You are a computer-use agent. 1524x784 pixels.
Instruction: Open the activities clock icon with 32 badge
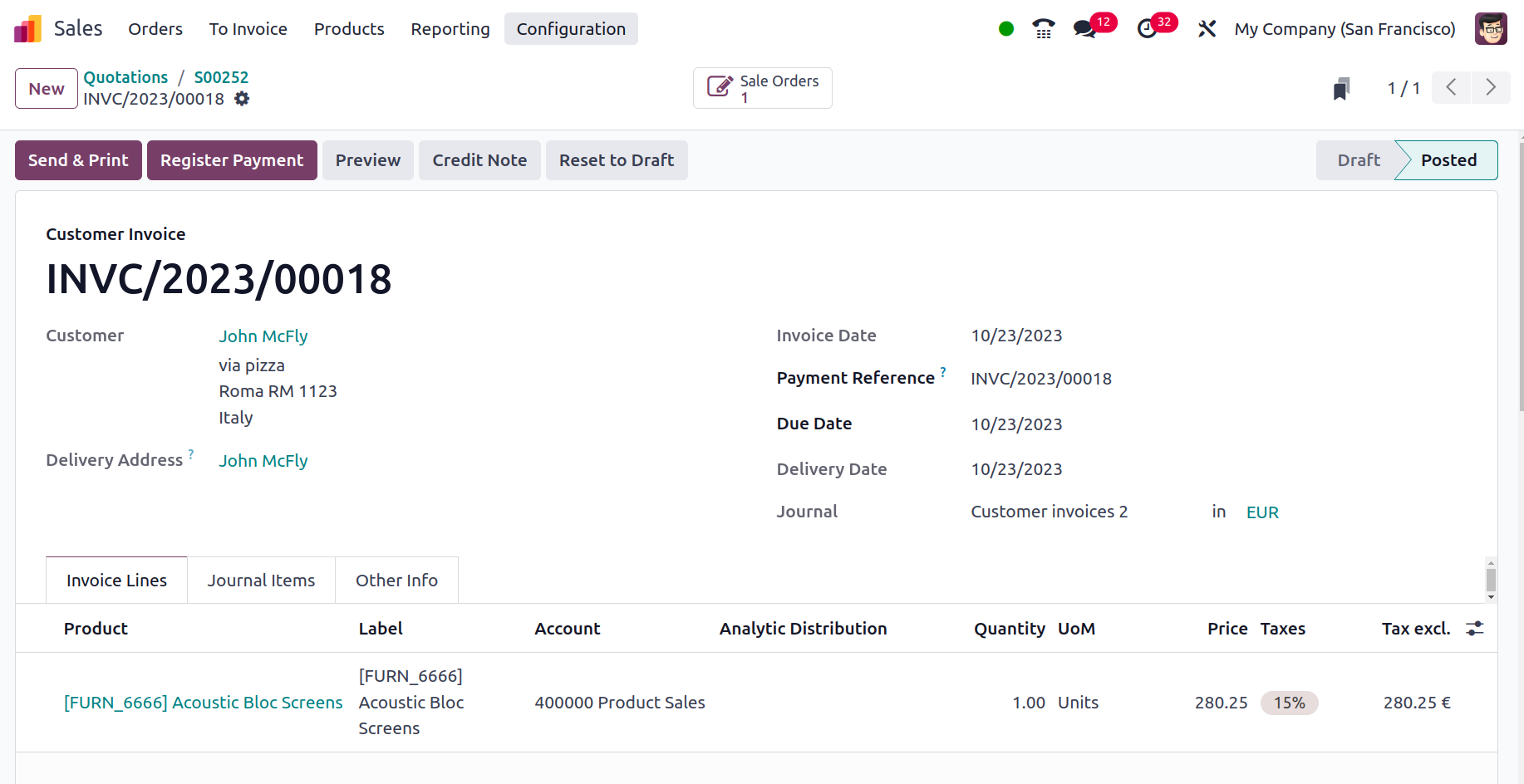click(1148, 28)
